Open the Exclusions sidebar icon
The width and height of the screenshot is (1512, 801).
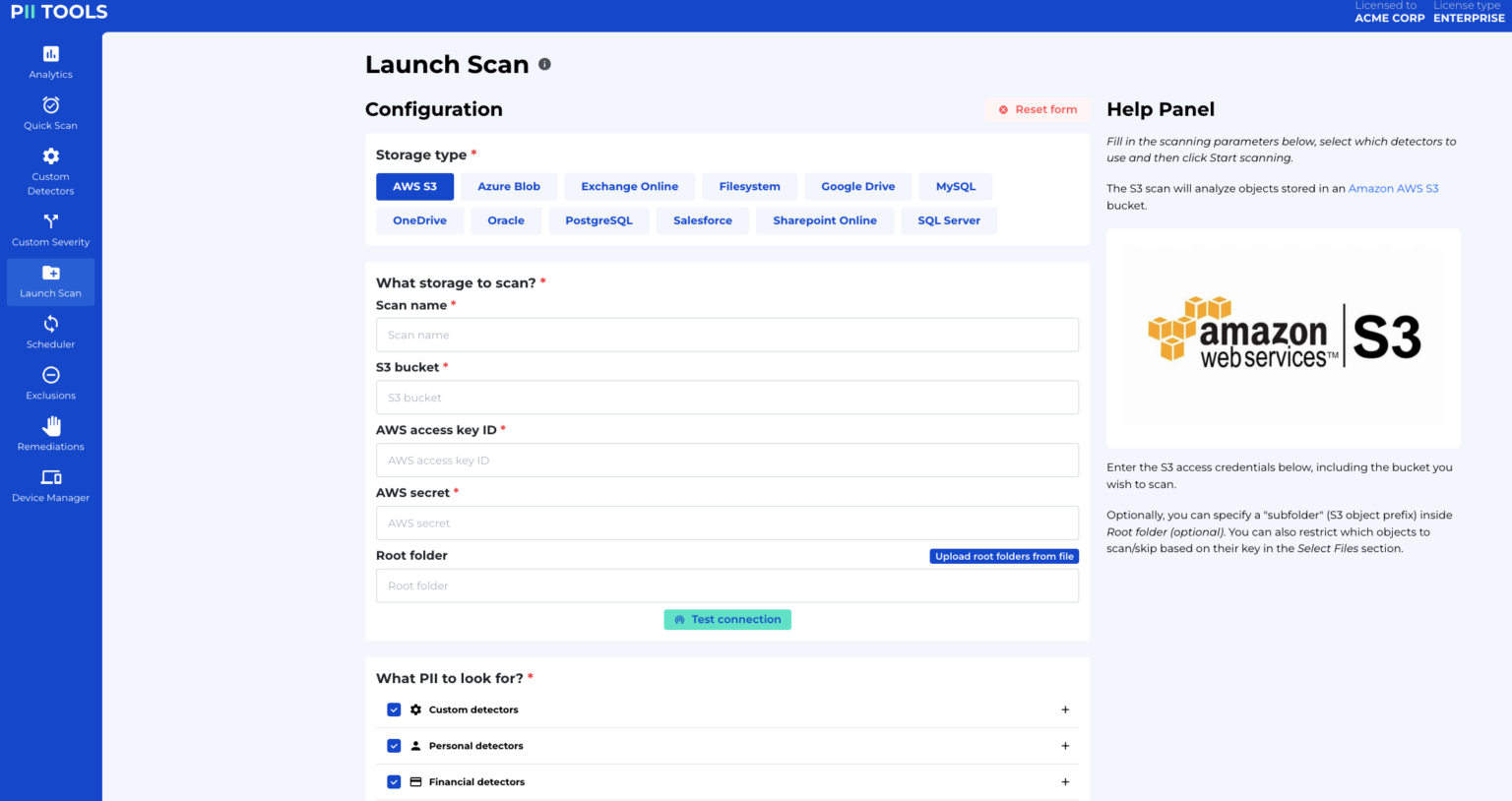(51, 375)
